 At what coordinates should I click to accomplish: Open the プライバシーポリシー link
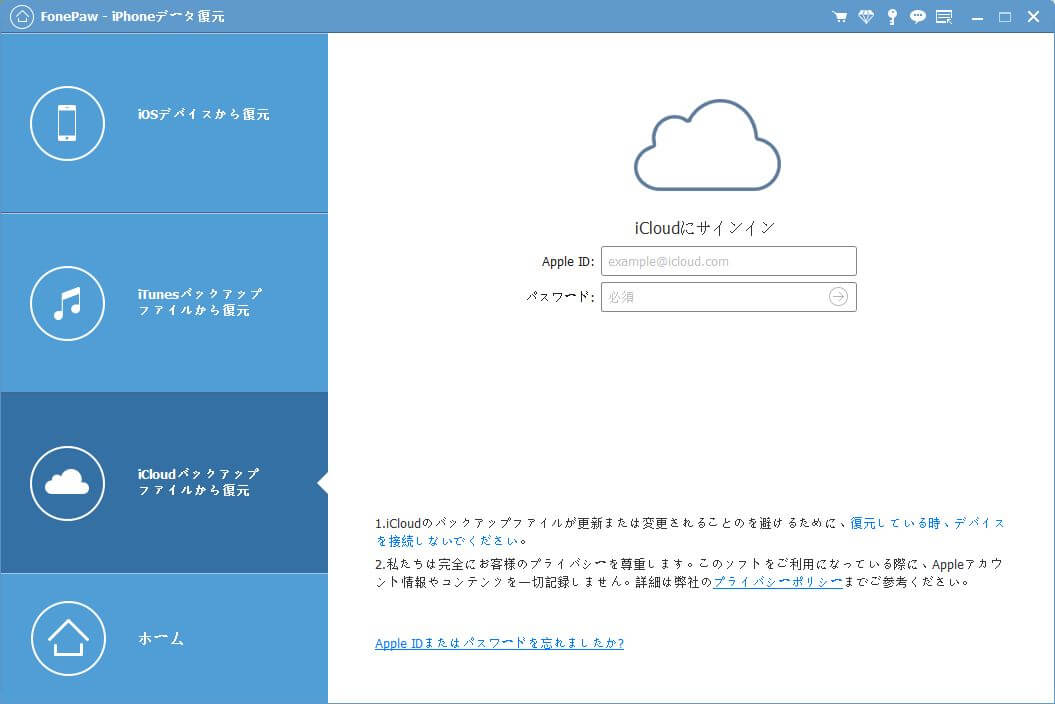(x=778, y=582)
